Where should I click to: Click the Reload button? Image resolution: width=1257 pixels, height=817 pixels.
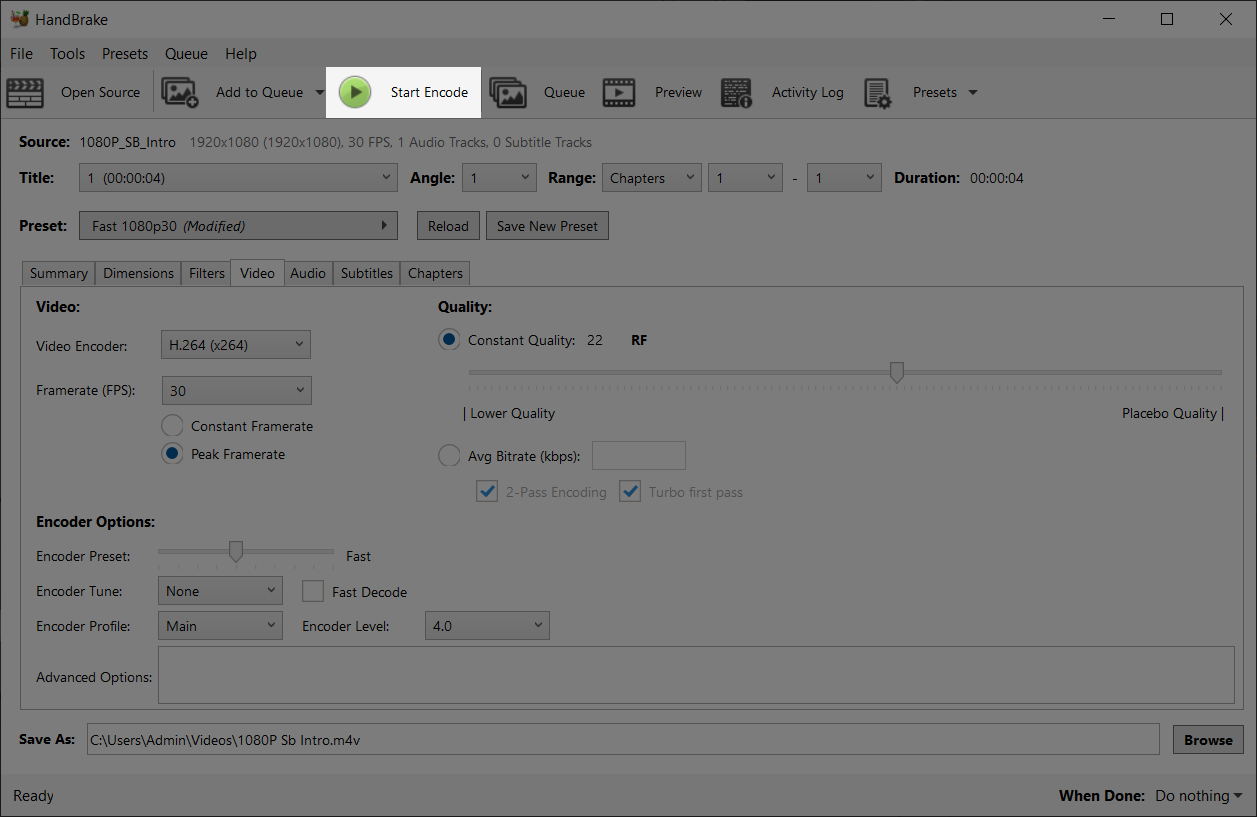[x=448, y=226]
